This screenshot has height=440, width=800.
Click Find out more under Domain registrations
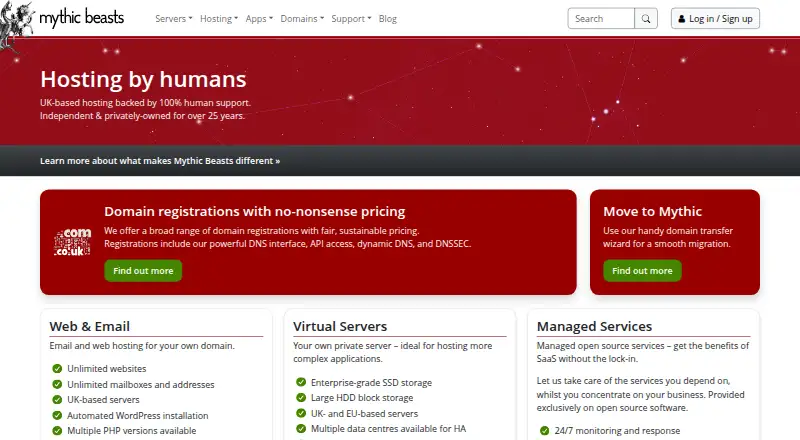pos(143,271)
